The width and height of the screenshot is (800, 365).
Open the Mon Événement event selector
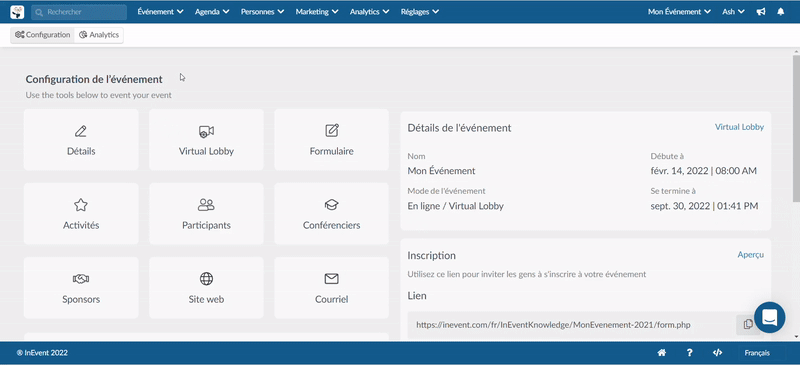coord(679,12)
